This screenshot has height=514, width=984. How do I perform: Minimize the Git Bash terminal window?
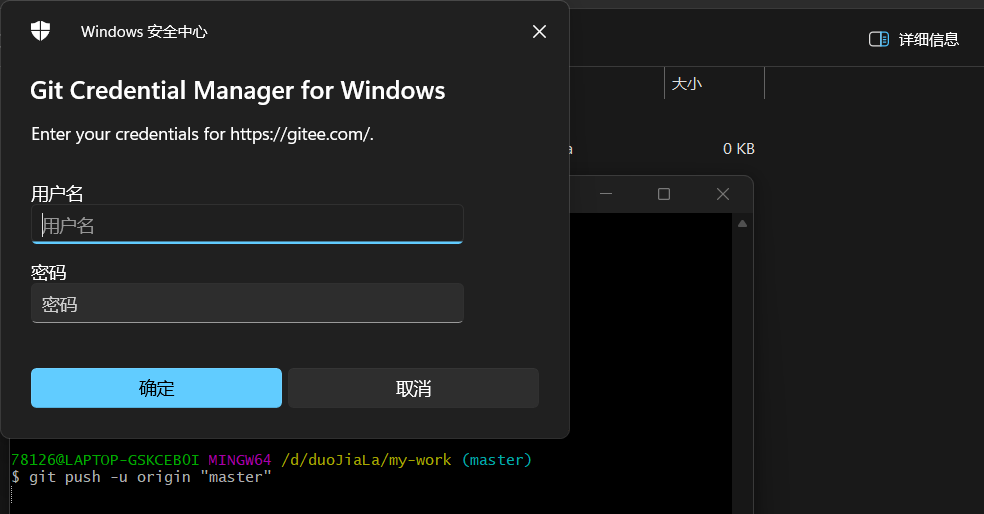tap(606, 194)
